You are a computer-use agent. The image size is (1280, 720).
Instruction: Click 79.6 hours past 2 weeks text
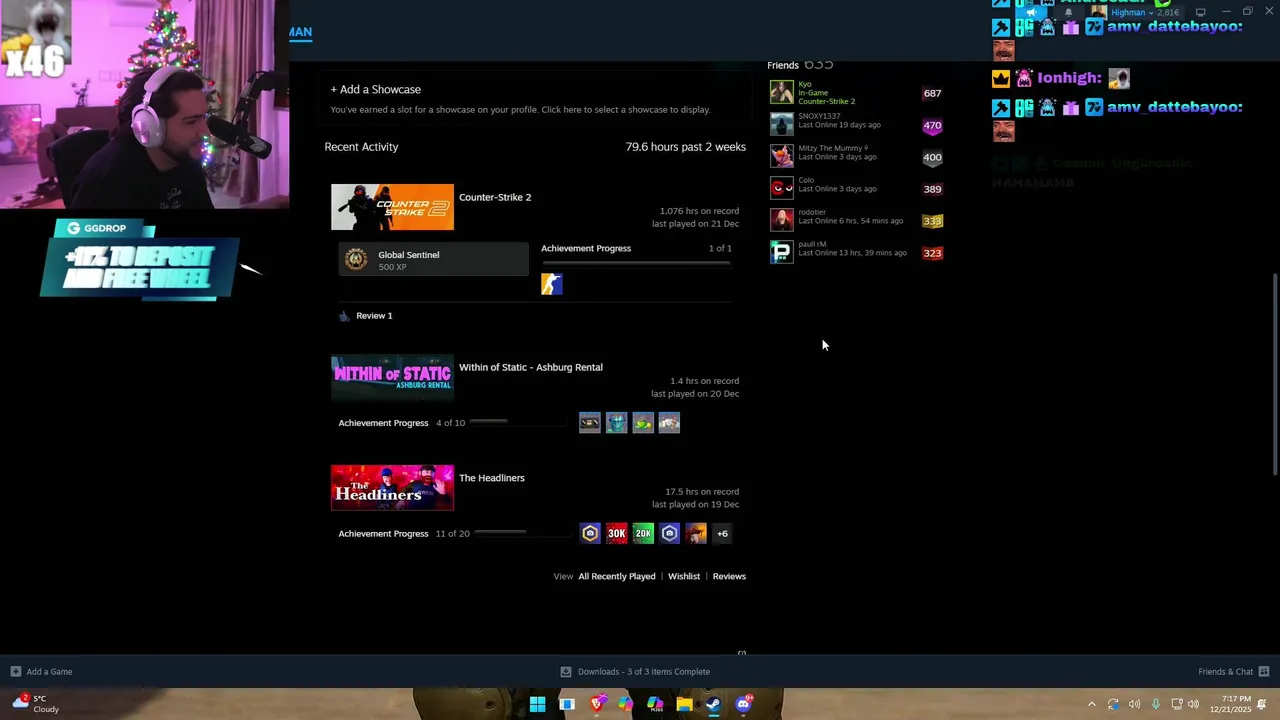pos(686,147)
